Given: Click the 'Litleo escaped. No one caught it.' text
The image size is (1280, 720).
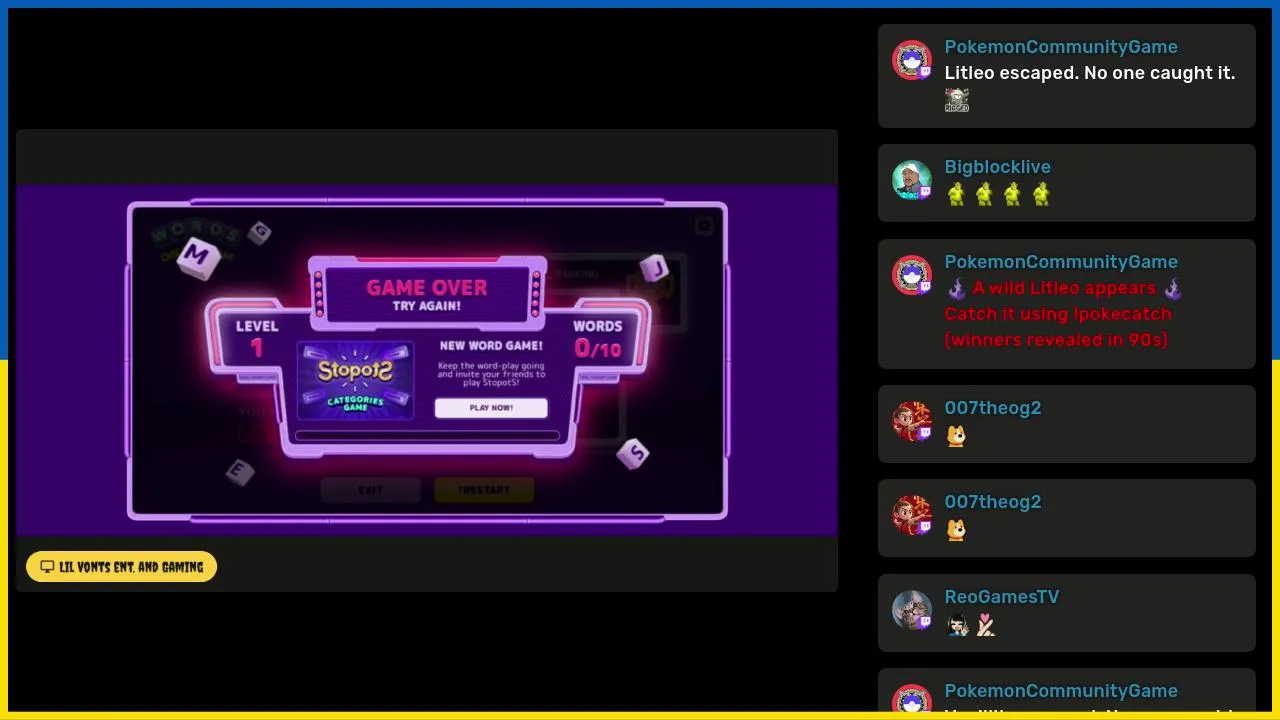Looking at the screenshot, I should 1089,73.
